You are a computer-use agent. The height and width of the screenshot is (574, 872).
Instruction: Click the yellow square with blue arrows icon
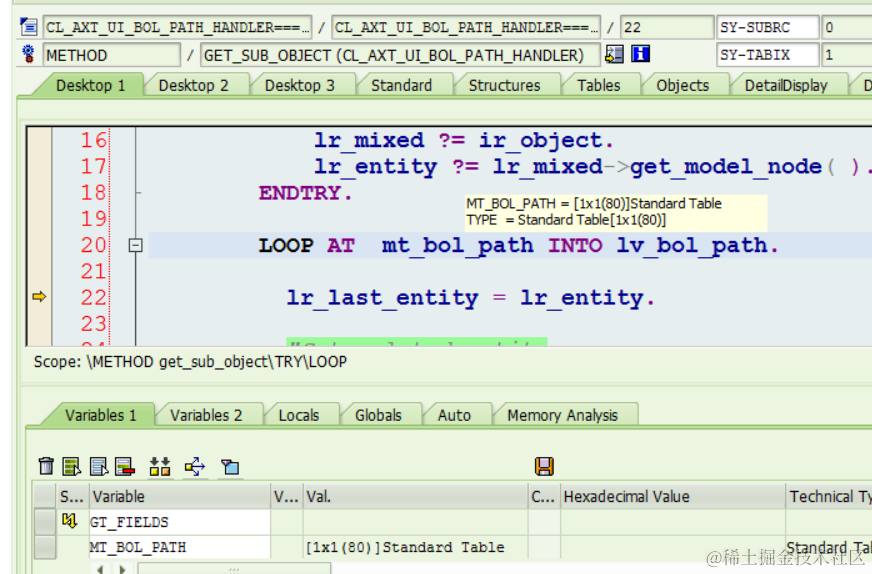point(195,466)
